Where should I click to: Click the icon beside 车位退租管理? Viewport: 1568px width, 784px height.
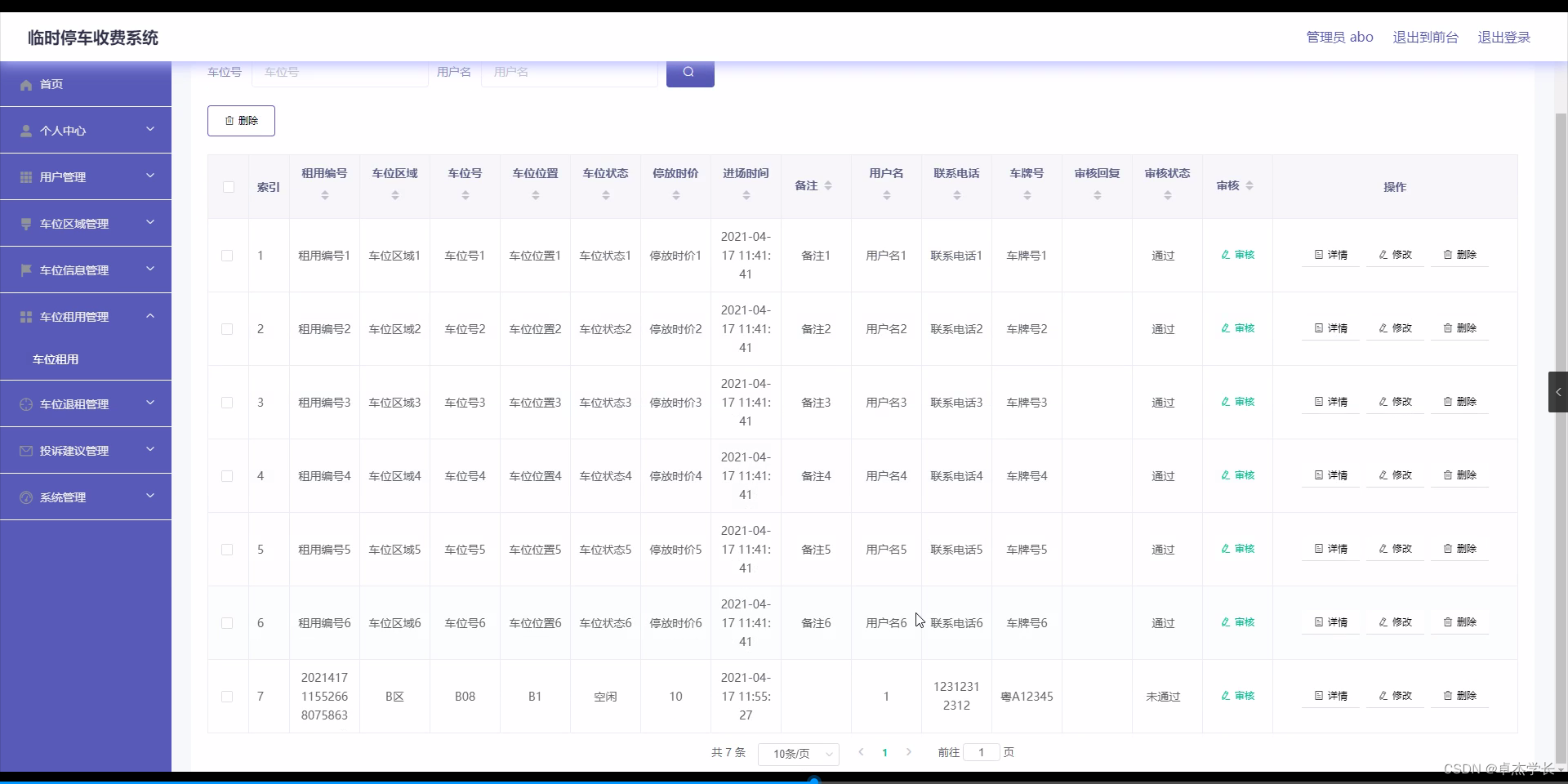click(x=26, y=404)
